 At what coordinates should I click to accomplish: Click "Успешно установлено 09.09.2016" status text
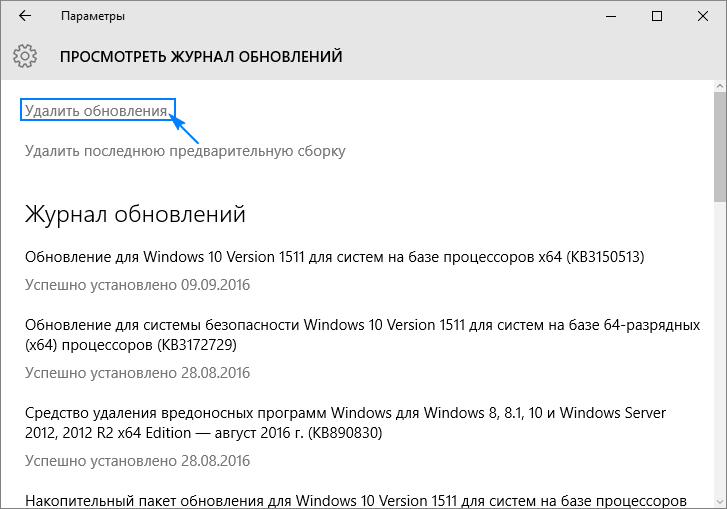tap(137, 285)
